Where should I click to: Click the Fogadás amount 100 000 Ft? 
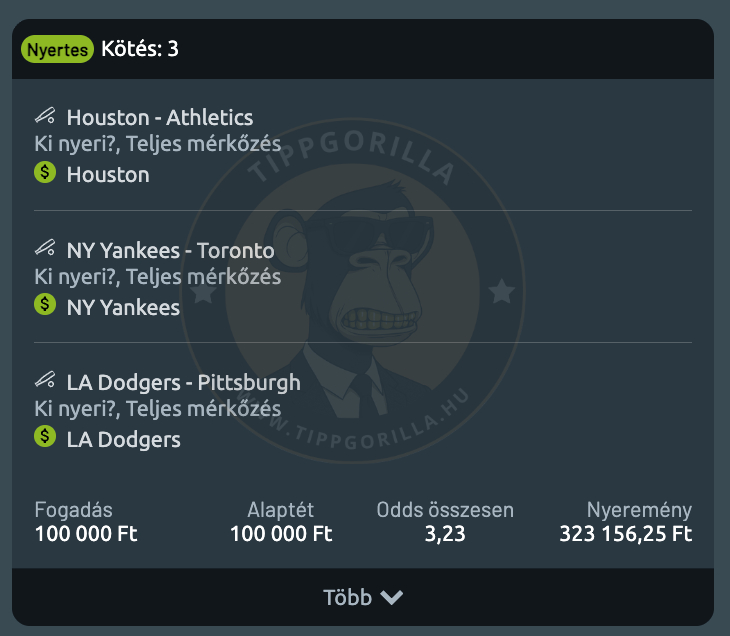(x=86, y=534)
